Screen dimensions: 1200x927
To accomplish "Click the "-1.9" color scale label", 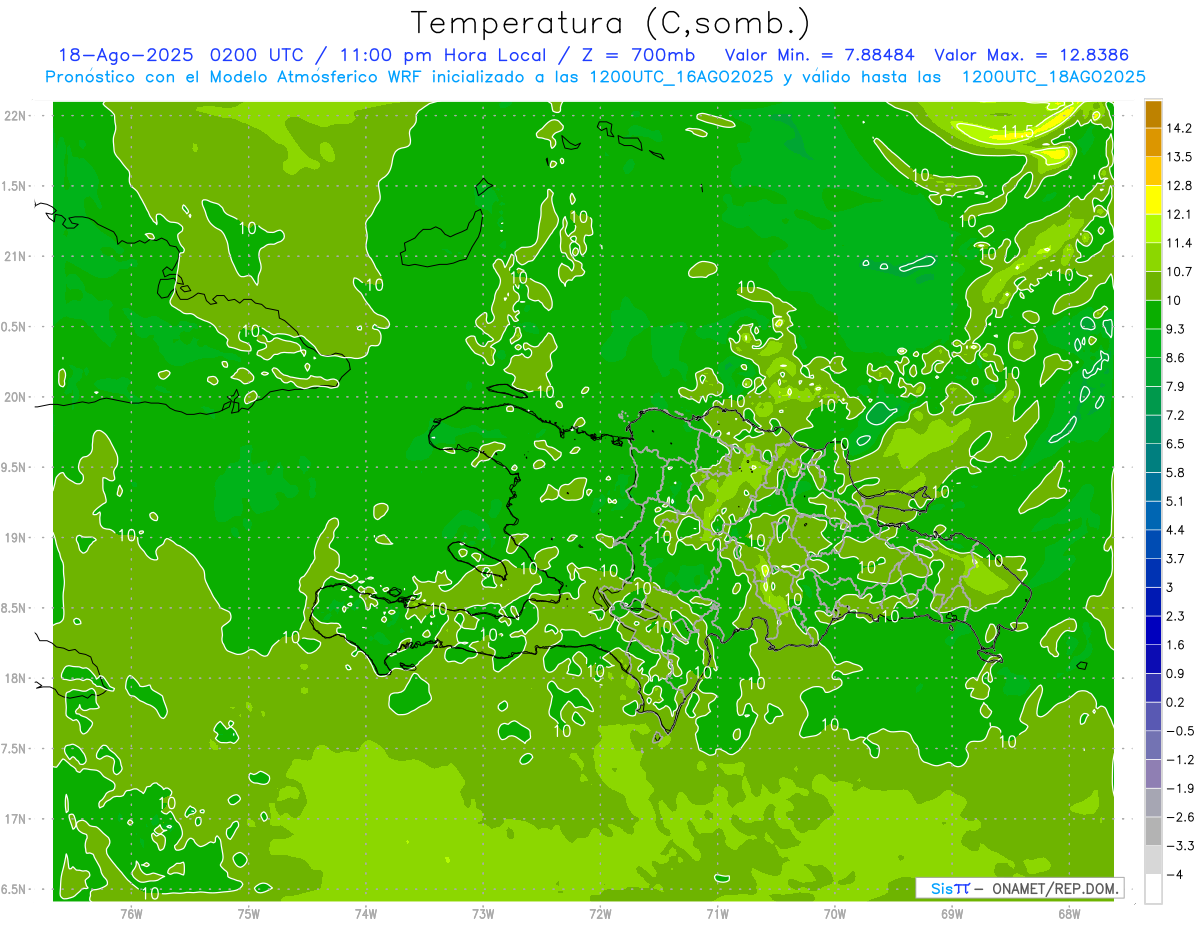I will (x=1180, y=789).
